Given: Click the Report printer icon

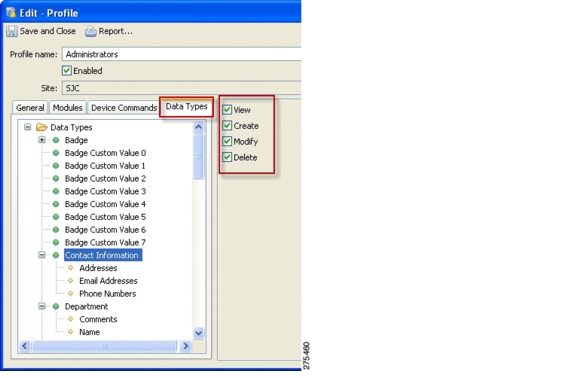Looking at the screenshot, I should [90, 32].
